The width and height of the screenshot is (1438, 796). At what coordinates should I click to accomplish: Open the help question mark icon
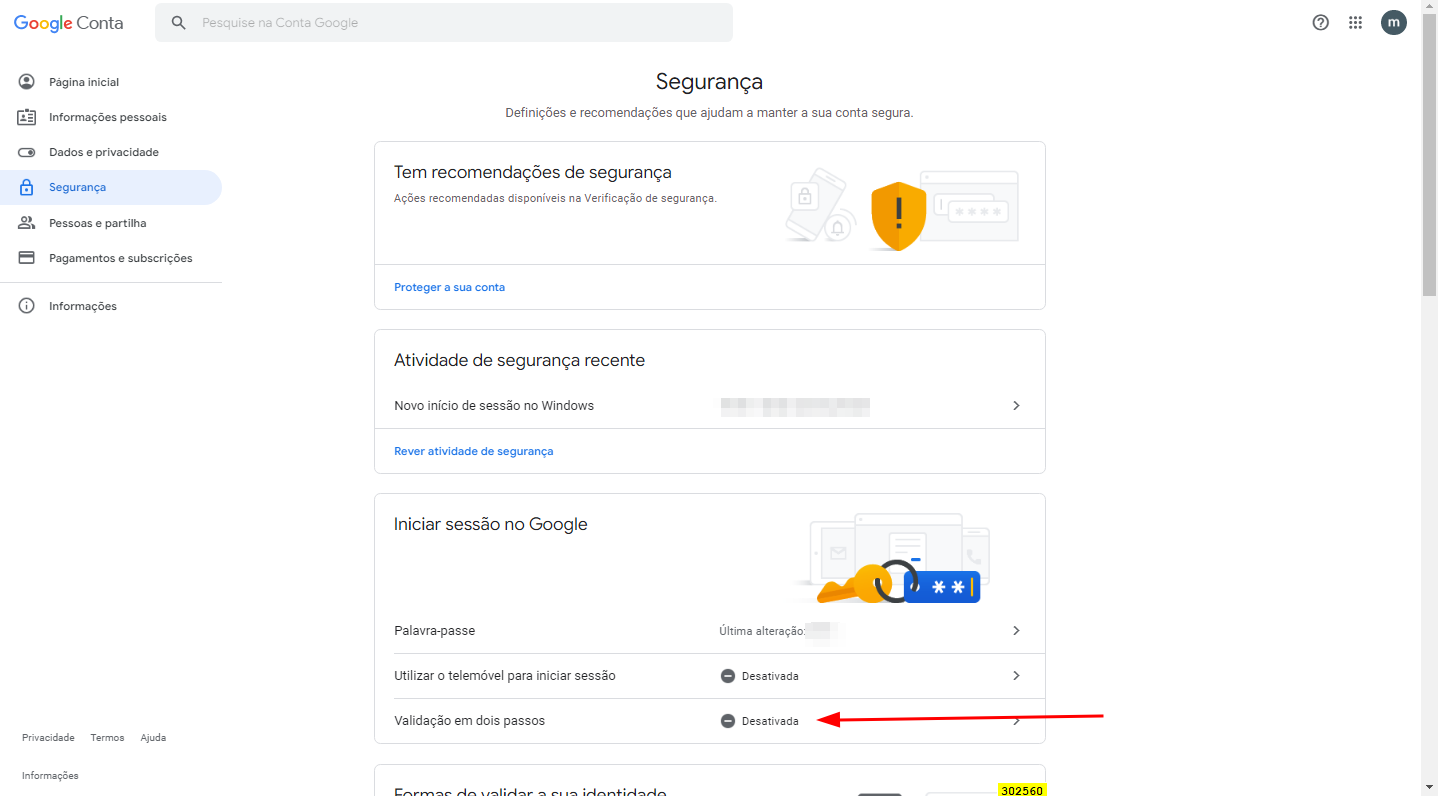point(1321,22)
